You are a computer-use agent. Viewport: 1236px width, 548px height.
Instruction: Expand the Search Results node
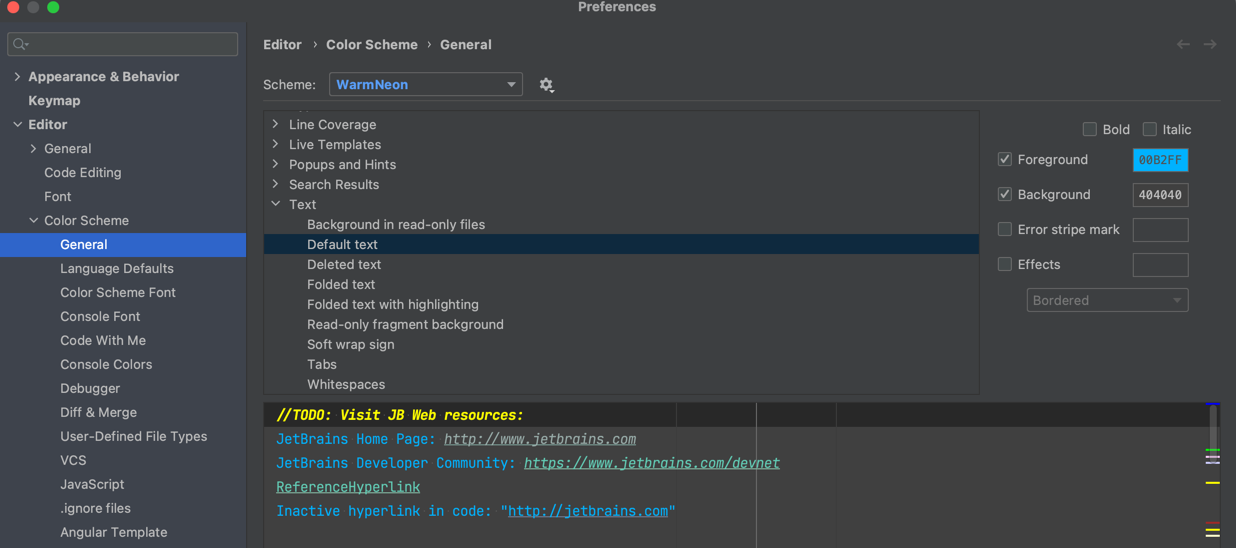click(x=276, y=184)
